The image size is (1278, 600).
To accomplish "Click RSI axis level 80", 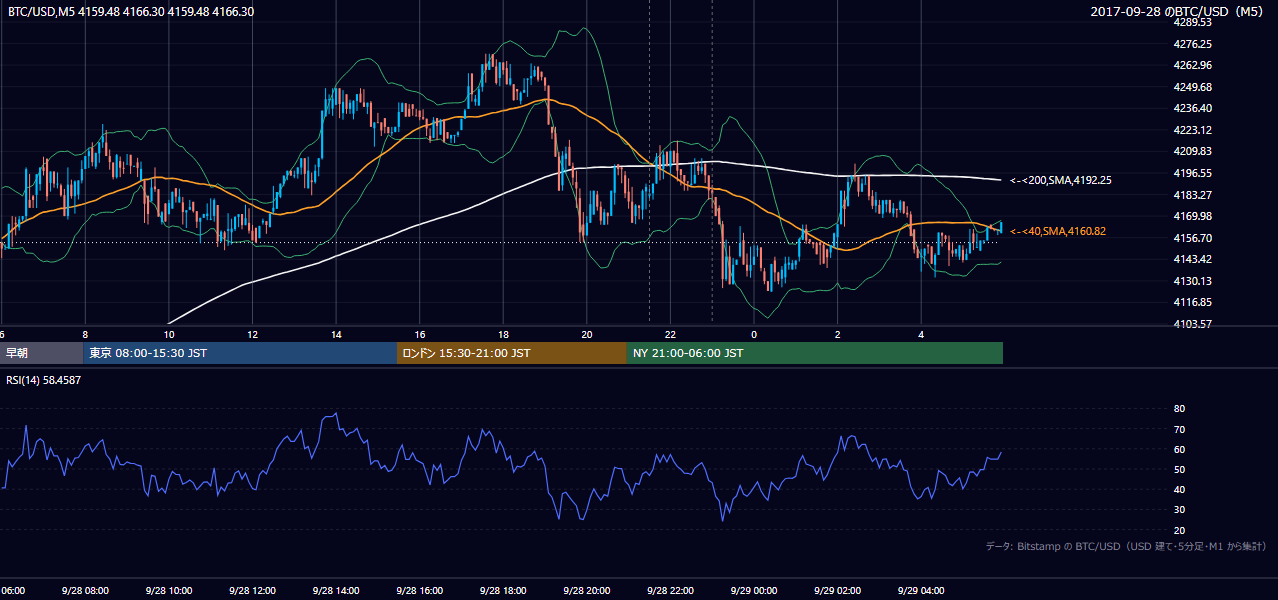I will tap(1180, 409).
